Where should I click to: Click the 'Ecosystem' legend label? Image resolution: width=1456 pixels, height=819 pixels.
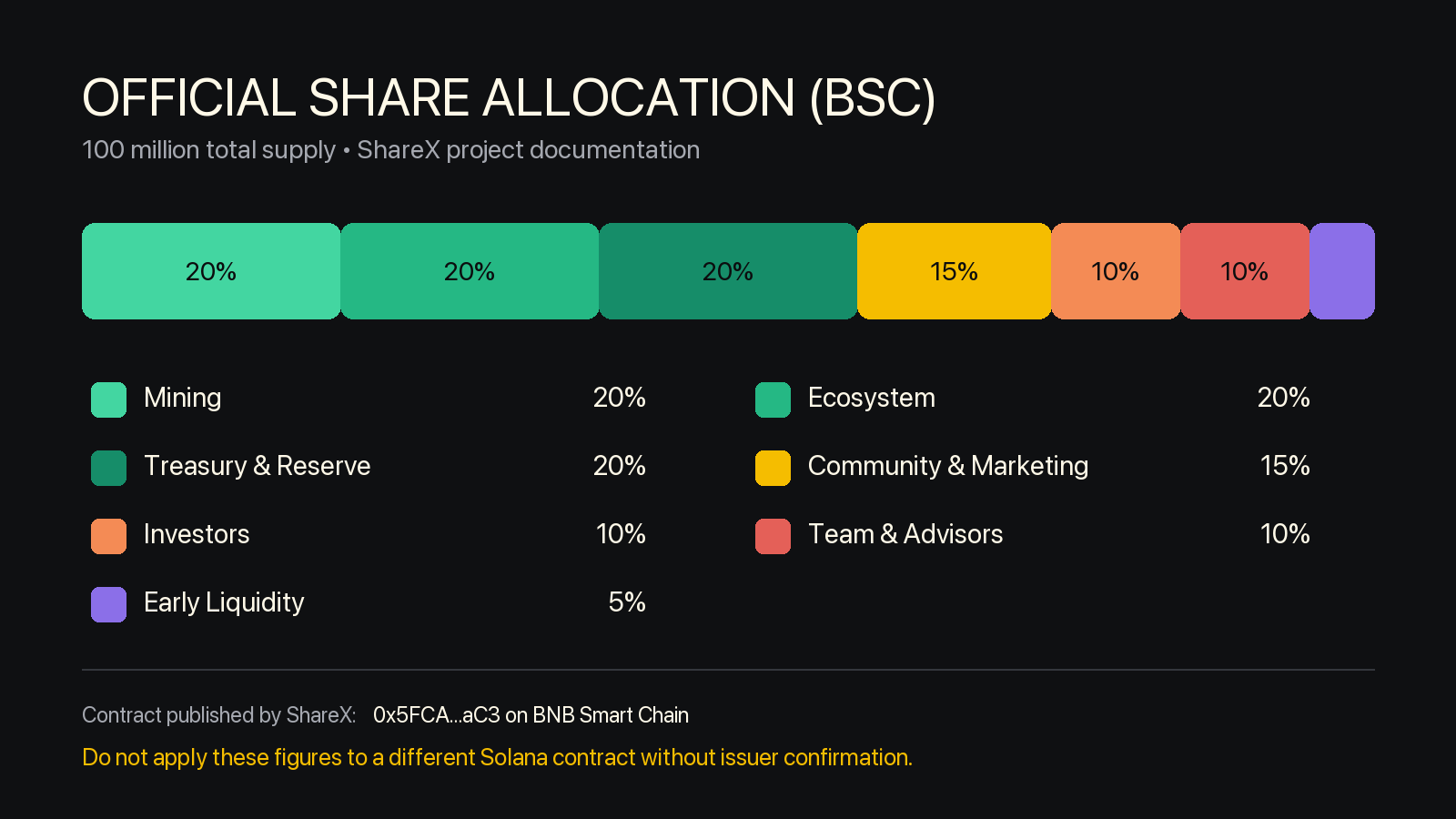[872, 399]
